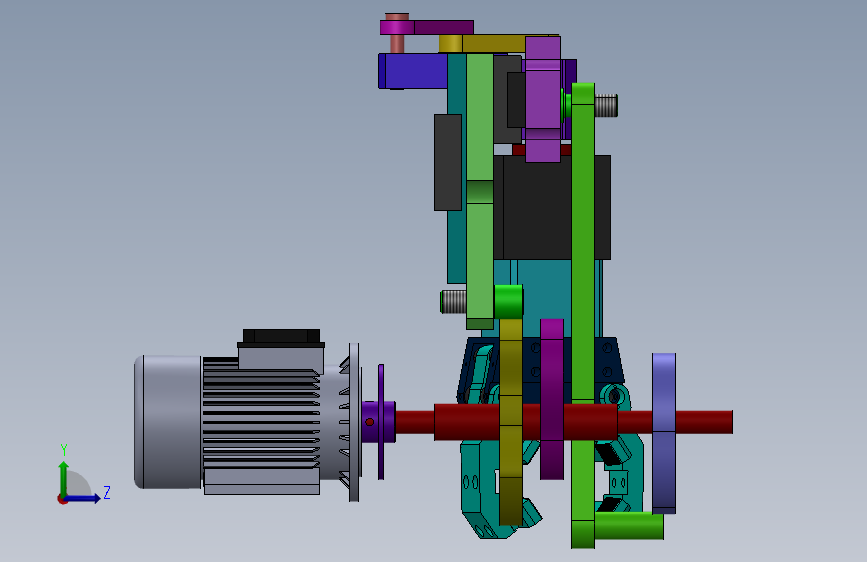Pick the light green vertical bar
The height and width of the screenshot is (562, 867).
480,191
